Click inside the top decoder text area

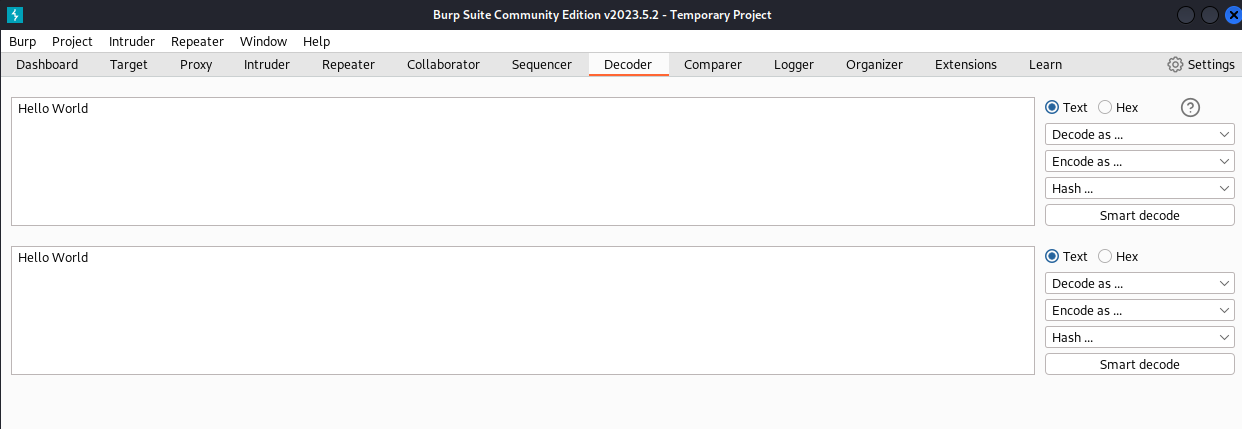click(523, 161)
